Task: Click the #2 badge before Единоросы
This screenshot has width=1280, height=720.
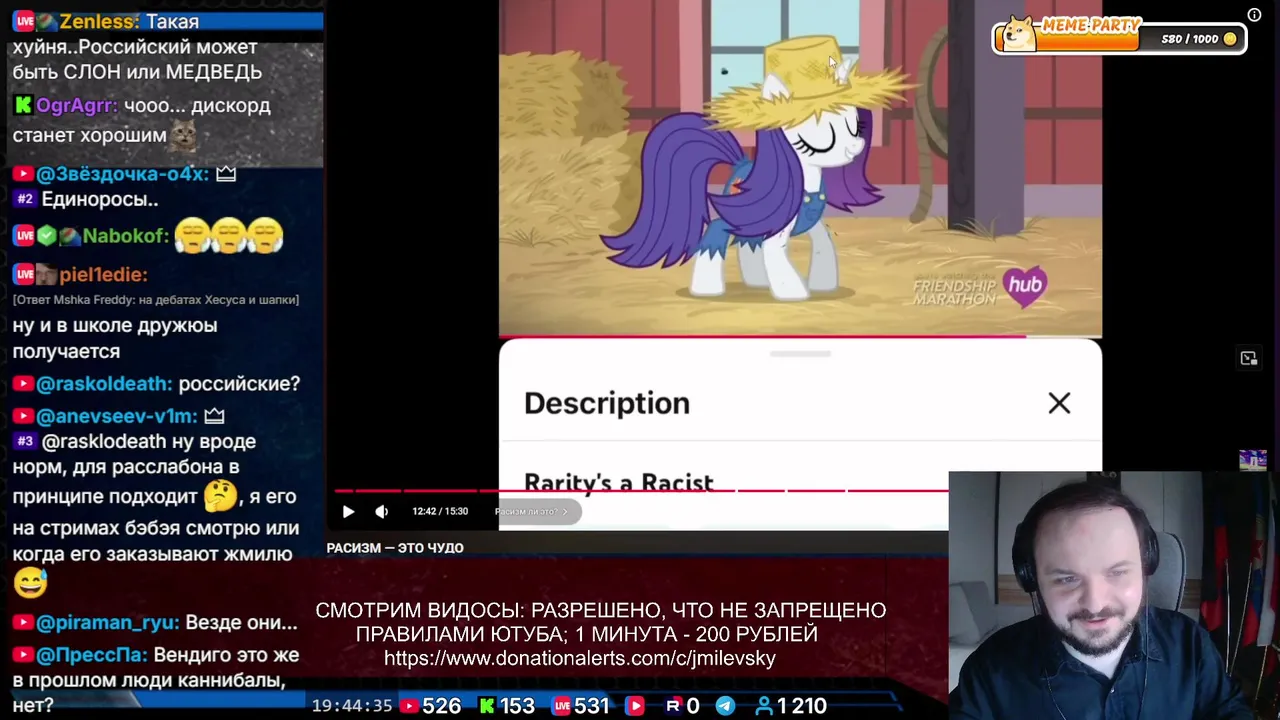Action: (x=25, y=199)
